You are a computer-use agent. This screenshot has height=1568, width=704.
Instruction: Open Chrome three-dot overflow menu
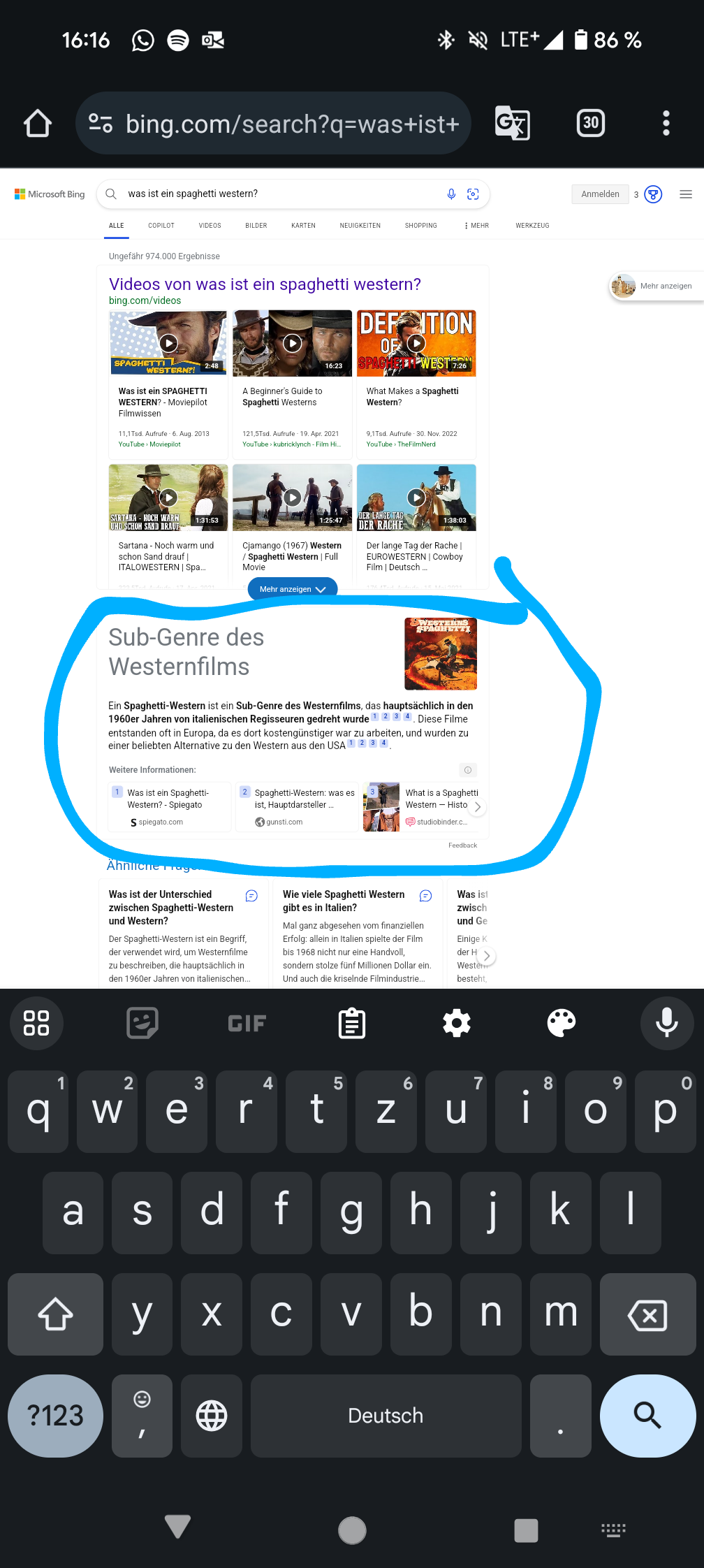point(666,123)
